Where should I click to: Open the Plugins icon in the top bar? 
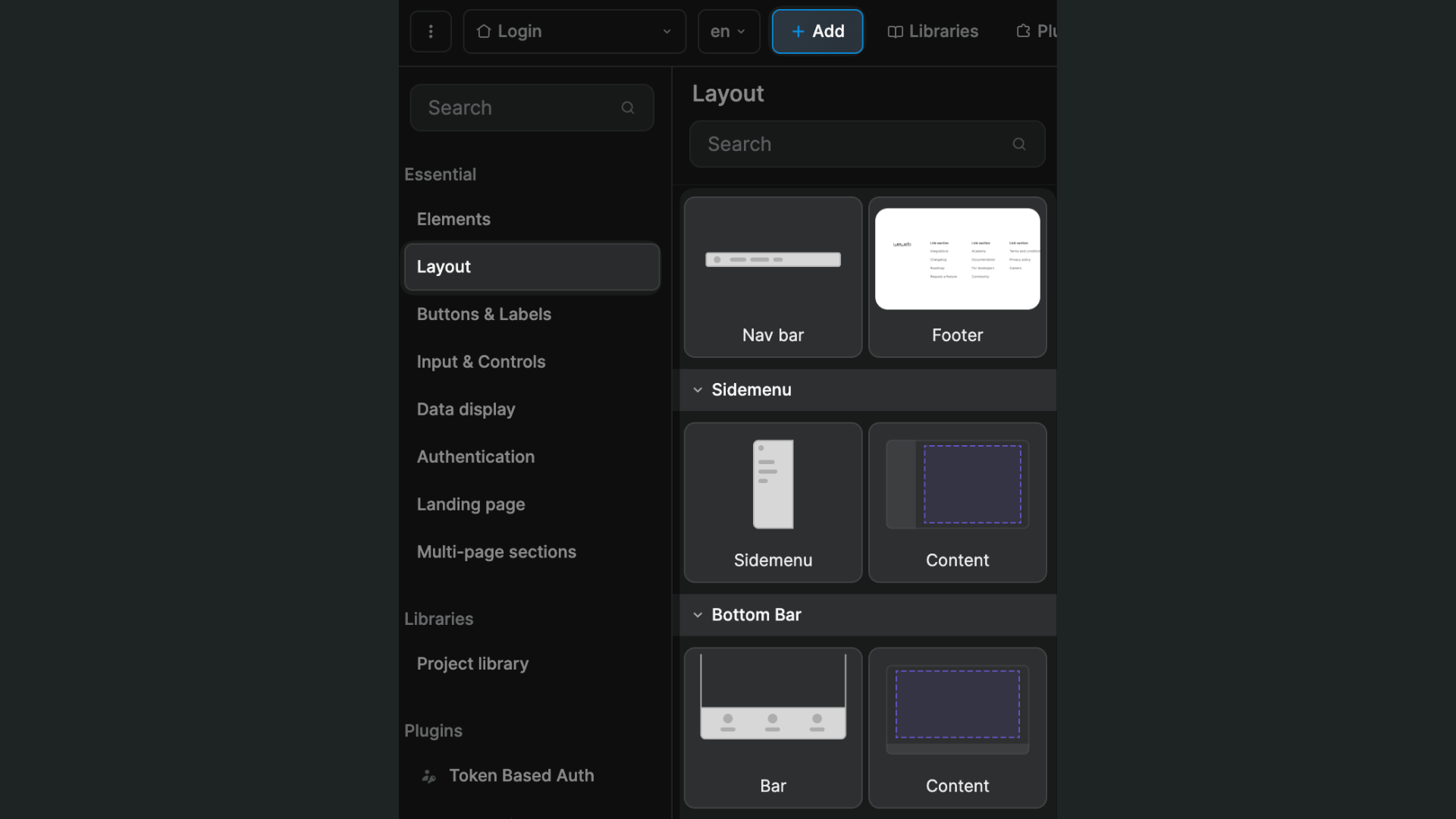[x=1021, y=30]
